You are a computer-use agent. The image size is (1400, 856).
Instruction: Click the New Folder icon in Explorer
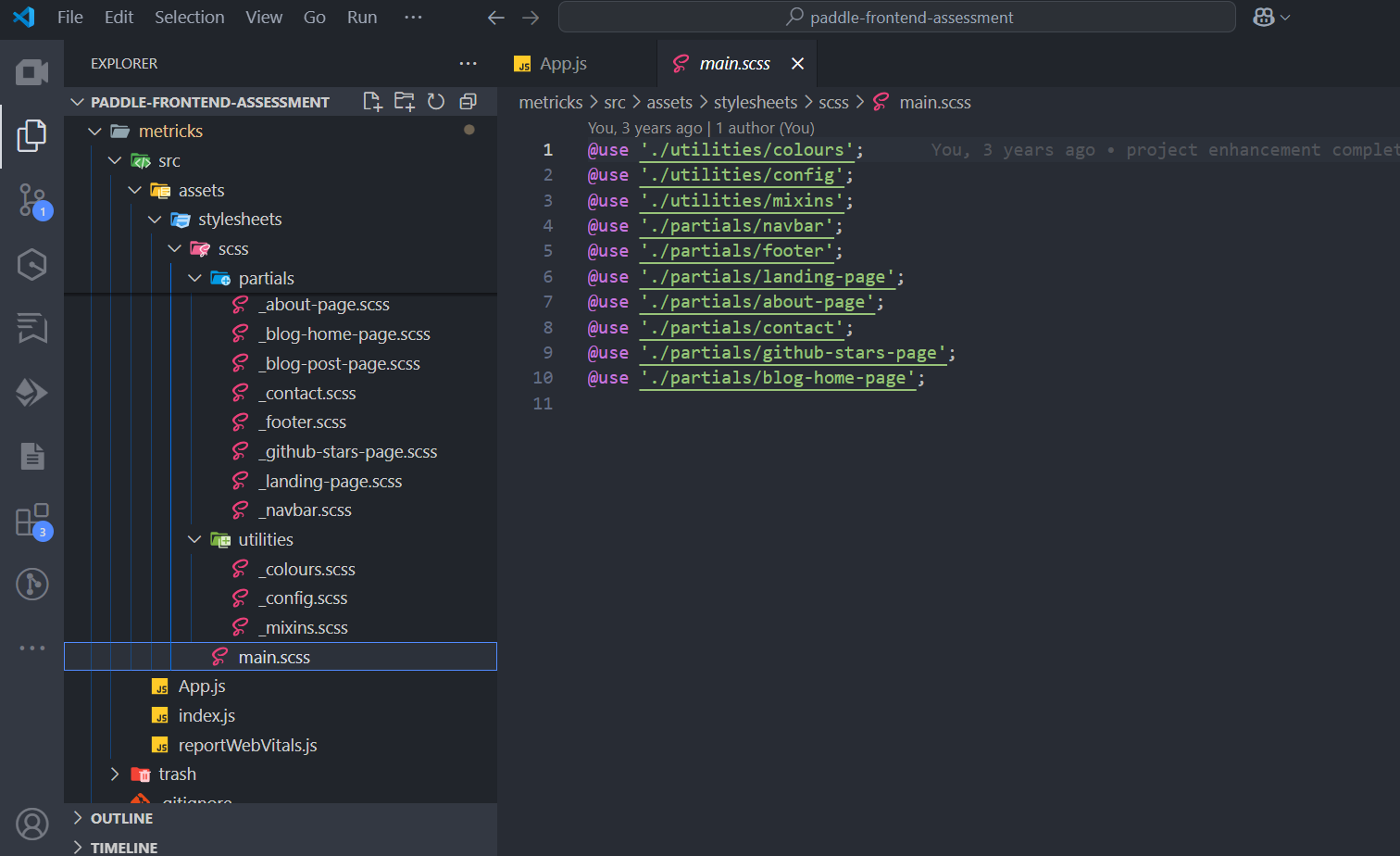(x=405, y=102)
